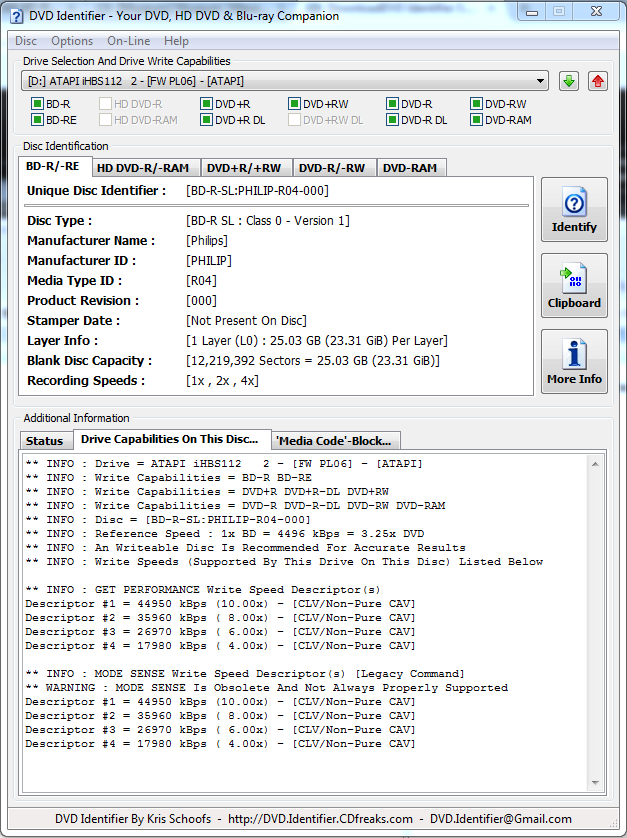Click the Unique Disc Identifier value
The width and height of the screenshot is (627, 838).
[257, 191]
